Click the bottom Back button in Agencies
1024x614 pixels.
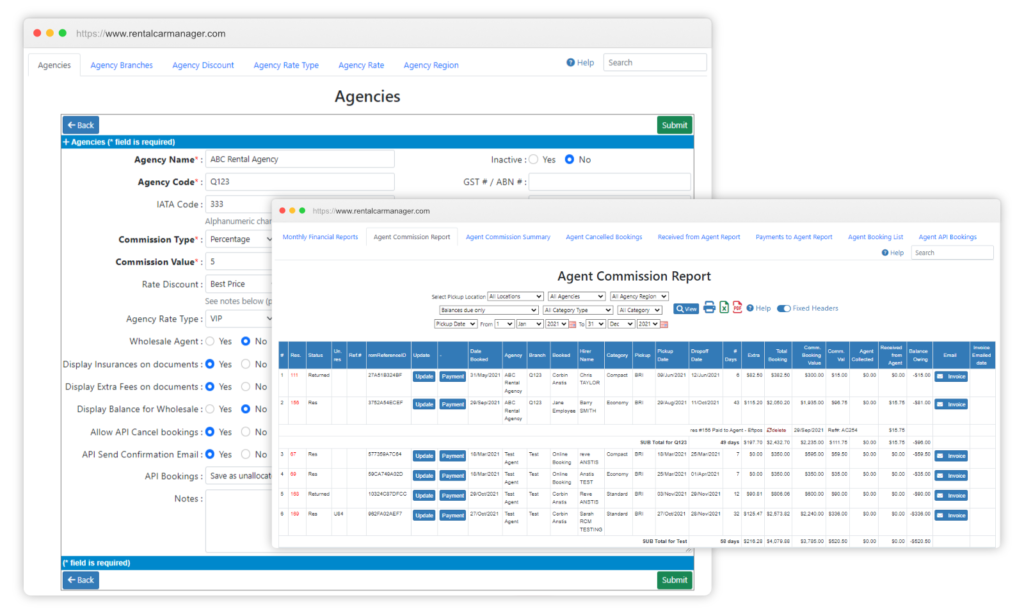click(81, 580)
